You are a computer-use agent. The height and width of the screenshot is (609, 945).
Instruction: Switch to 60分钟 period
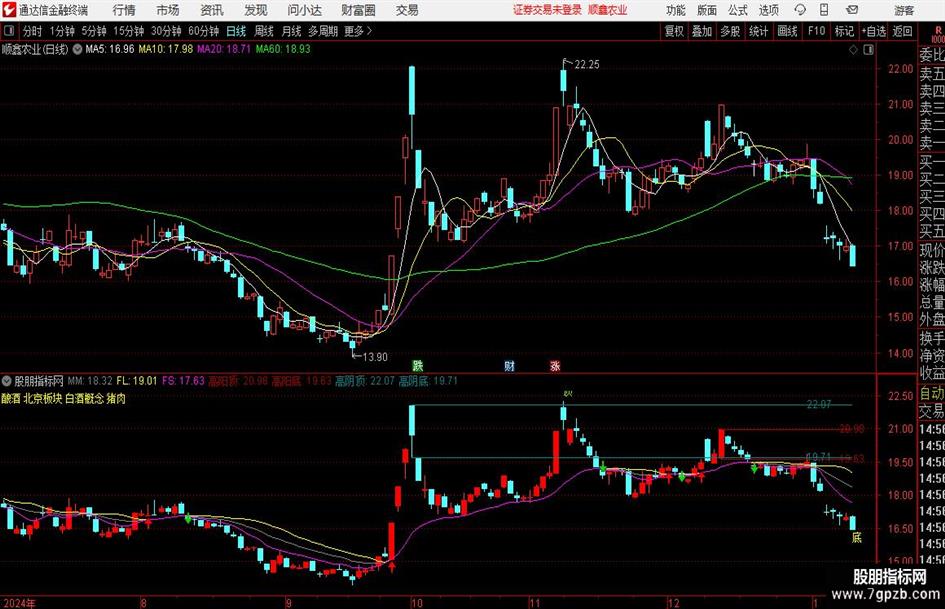[x=204, y=31]
